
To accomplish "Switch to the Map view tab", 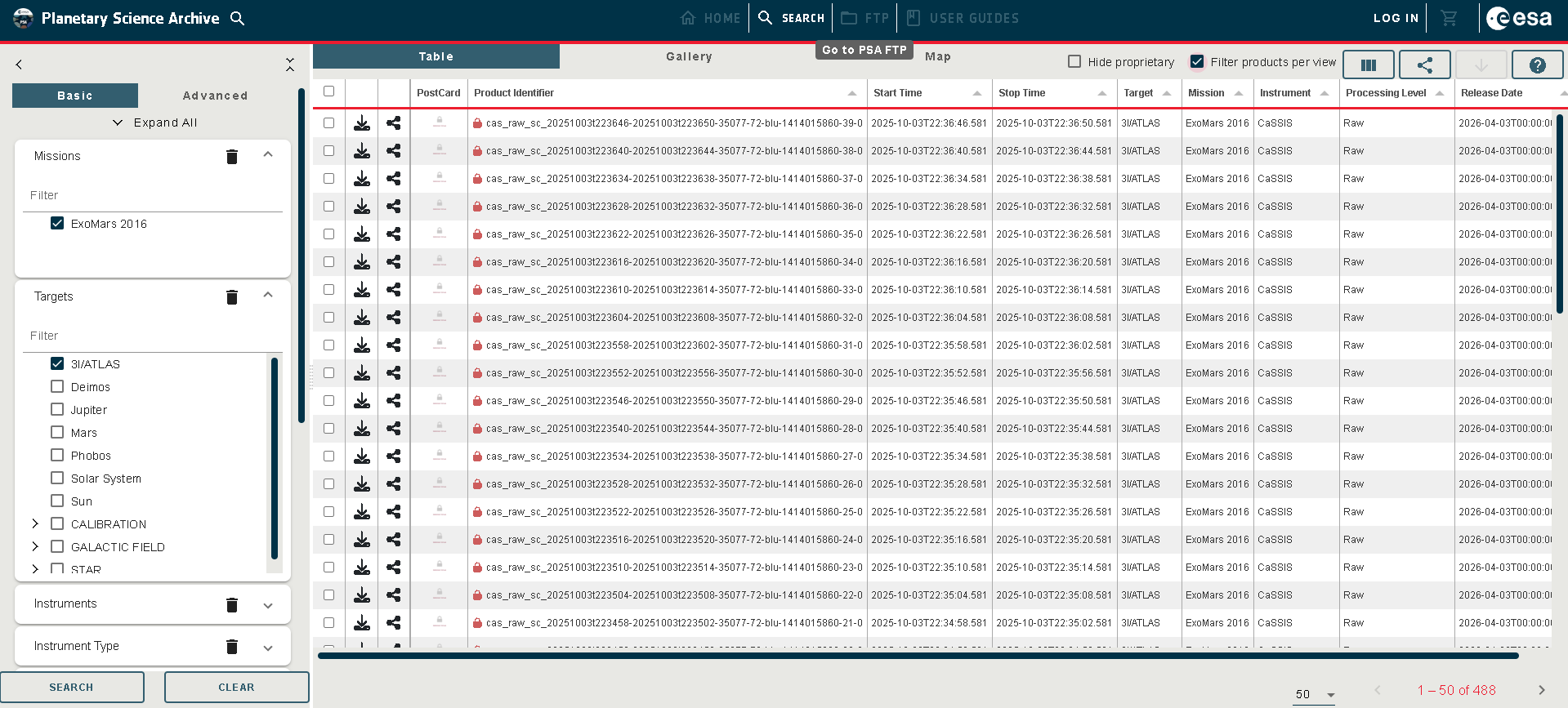I will [x=938, y=56].
